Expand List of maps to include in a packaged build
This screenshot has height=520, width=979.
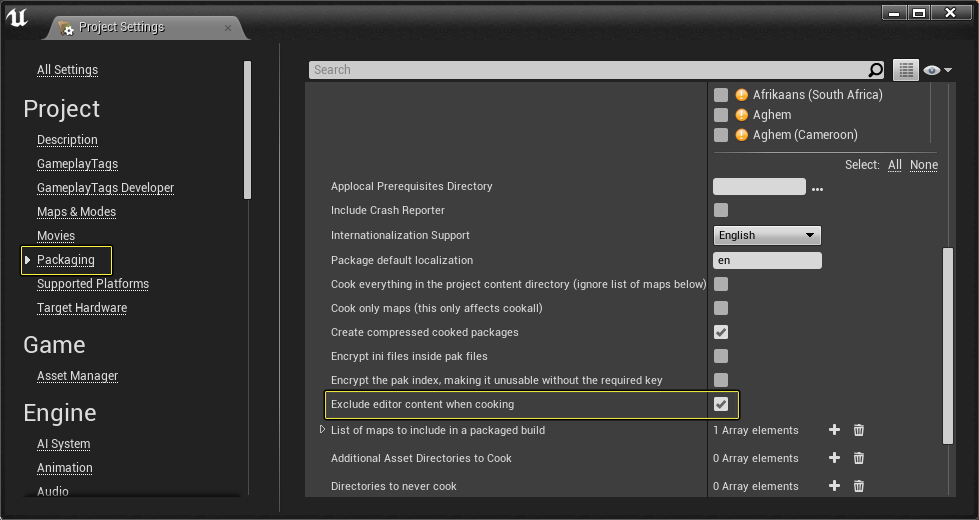click(x=322, y=429)
